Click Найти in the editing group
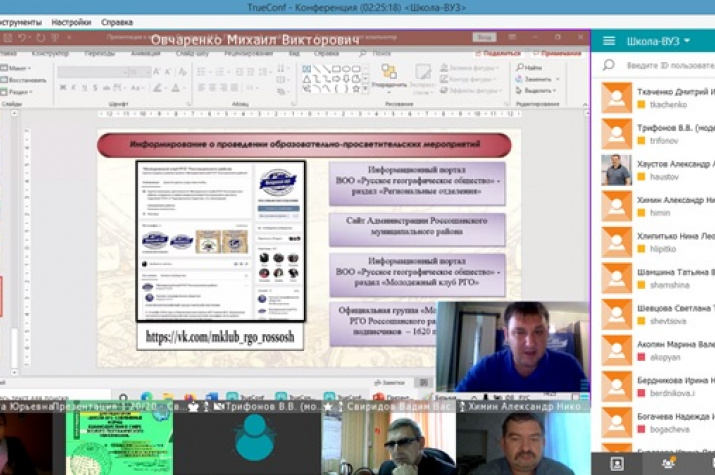The image size is (715, 475). tap(529, 67)
